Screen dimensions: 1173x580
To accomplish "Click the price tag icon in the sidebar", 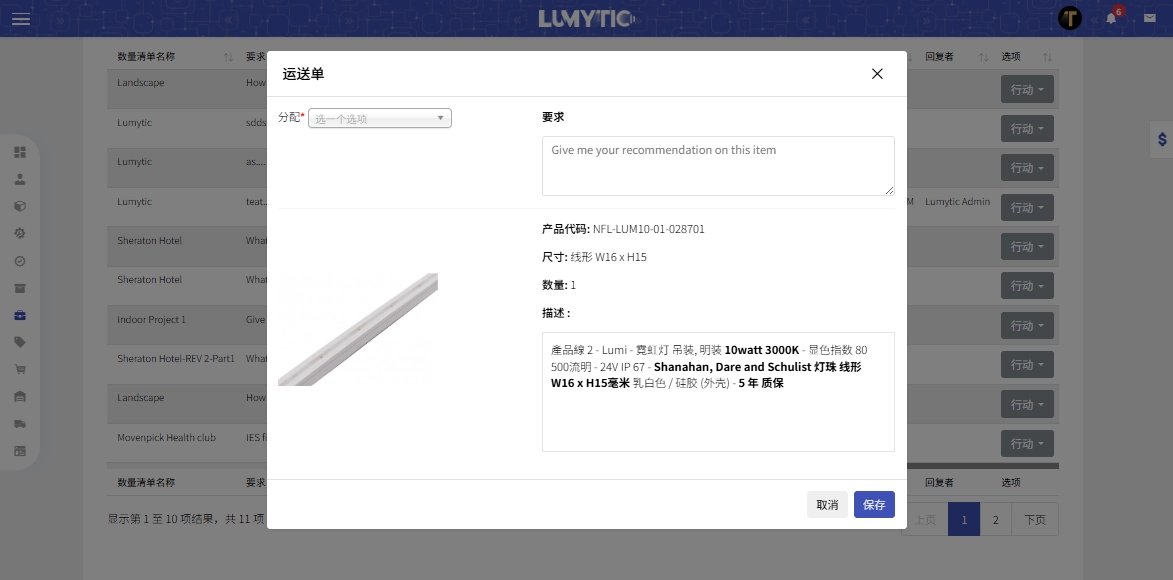I will [20, 341].
